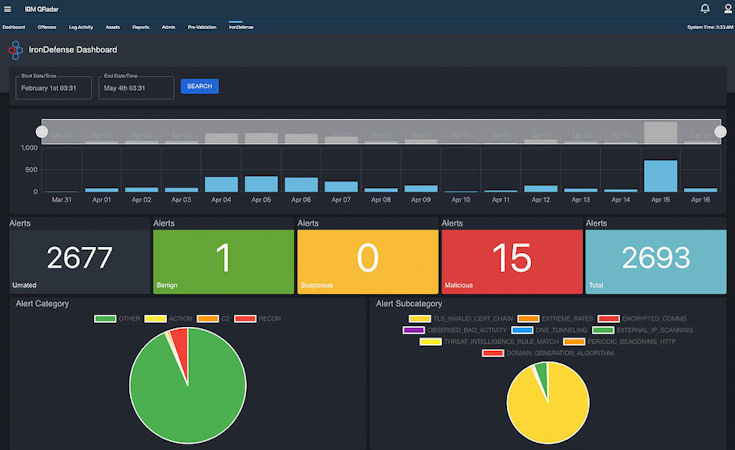Toggle EXTERNAL_IP_SCANNING legend item
The image size is (735, 450).
tap(643, 330)
